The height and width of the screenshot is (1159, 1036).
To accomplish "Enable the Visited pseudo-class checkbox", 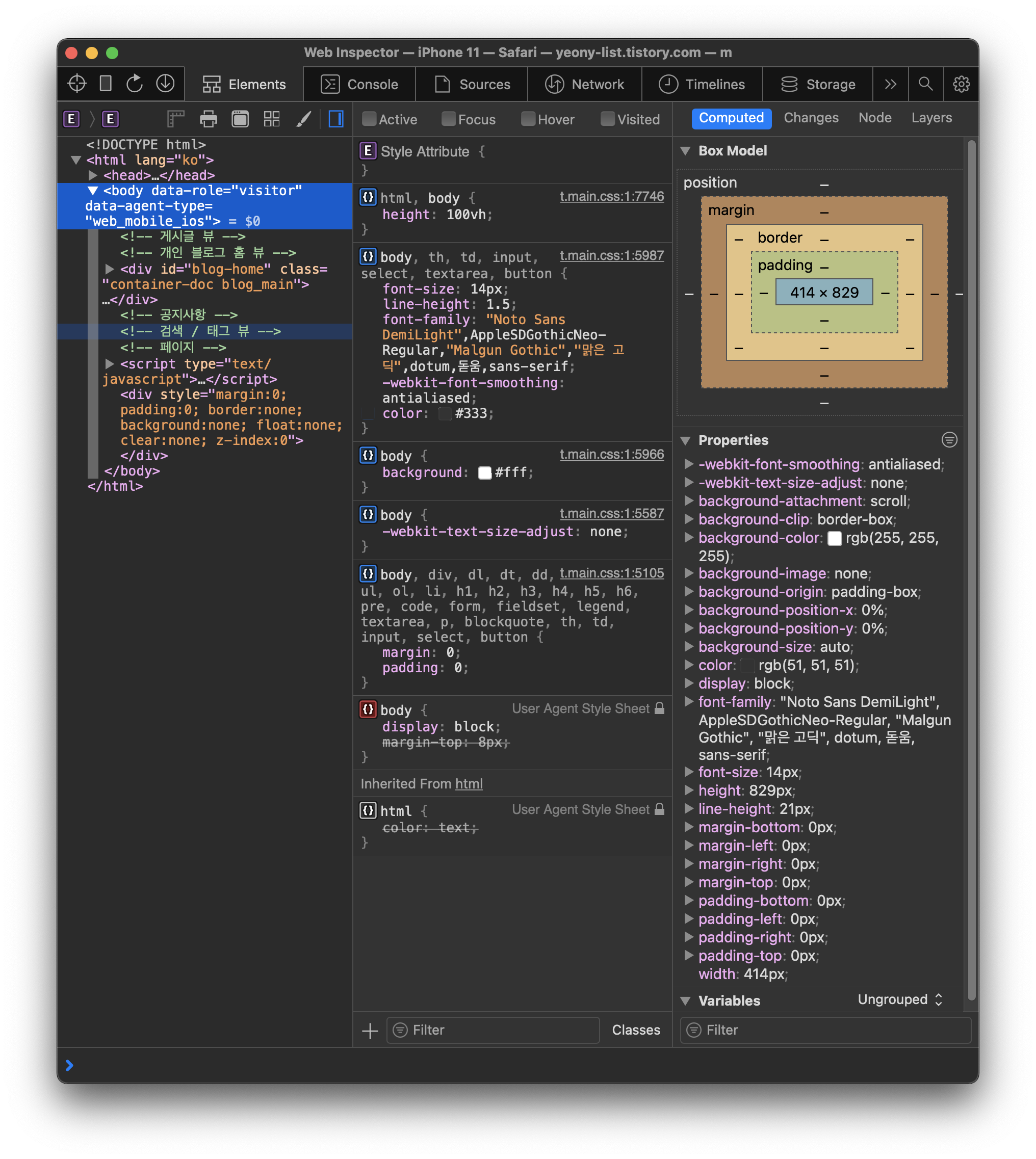I will (x=607, y=119).
